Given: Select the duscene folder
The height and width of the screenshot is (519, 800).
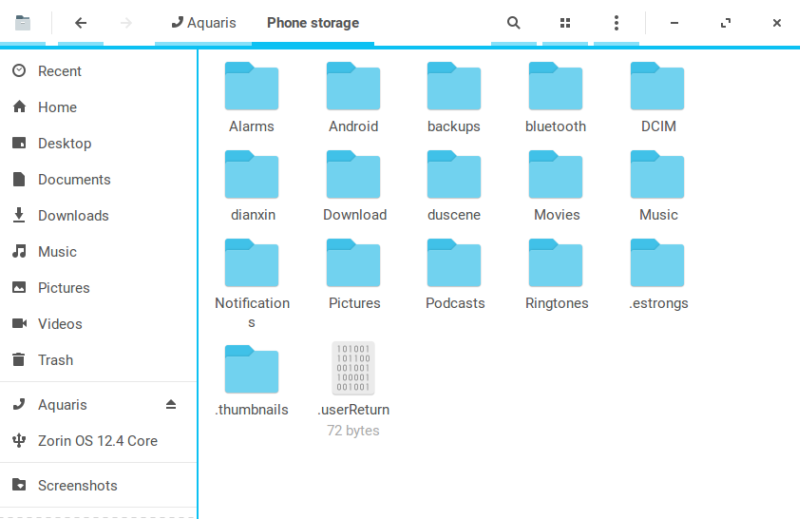Looking at the screenshot, I should [454, 186].
